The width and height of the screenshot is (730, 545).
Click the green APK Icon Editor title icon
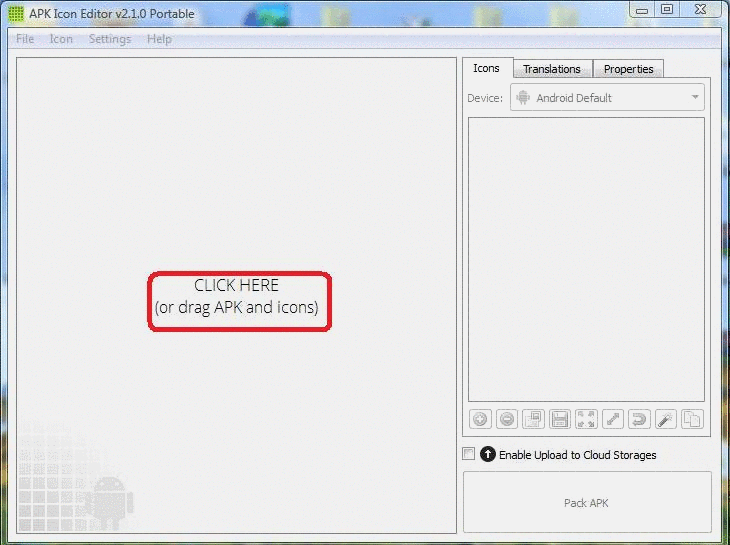(16, 13)
